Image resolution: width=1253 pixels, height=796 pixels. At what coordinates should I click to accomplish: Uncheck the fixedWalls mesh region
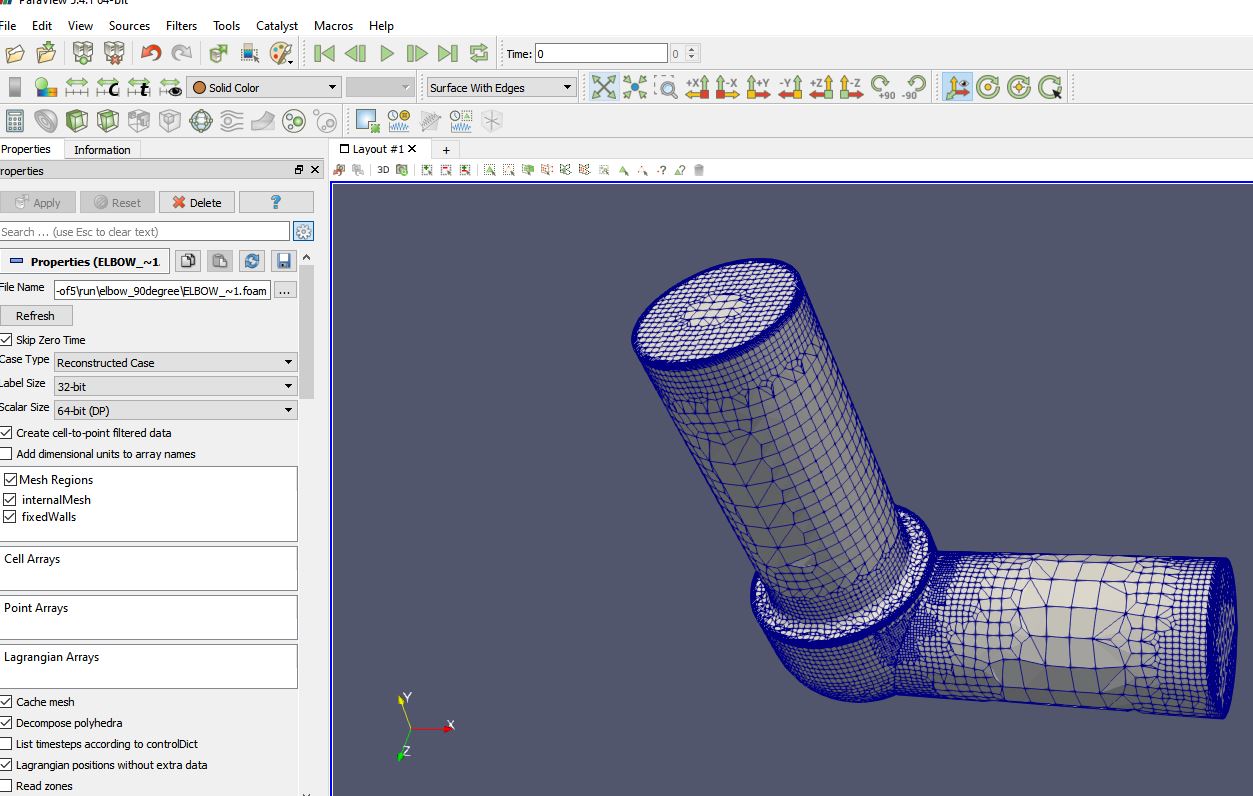[10, 517]
